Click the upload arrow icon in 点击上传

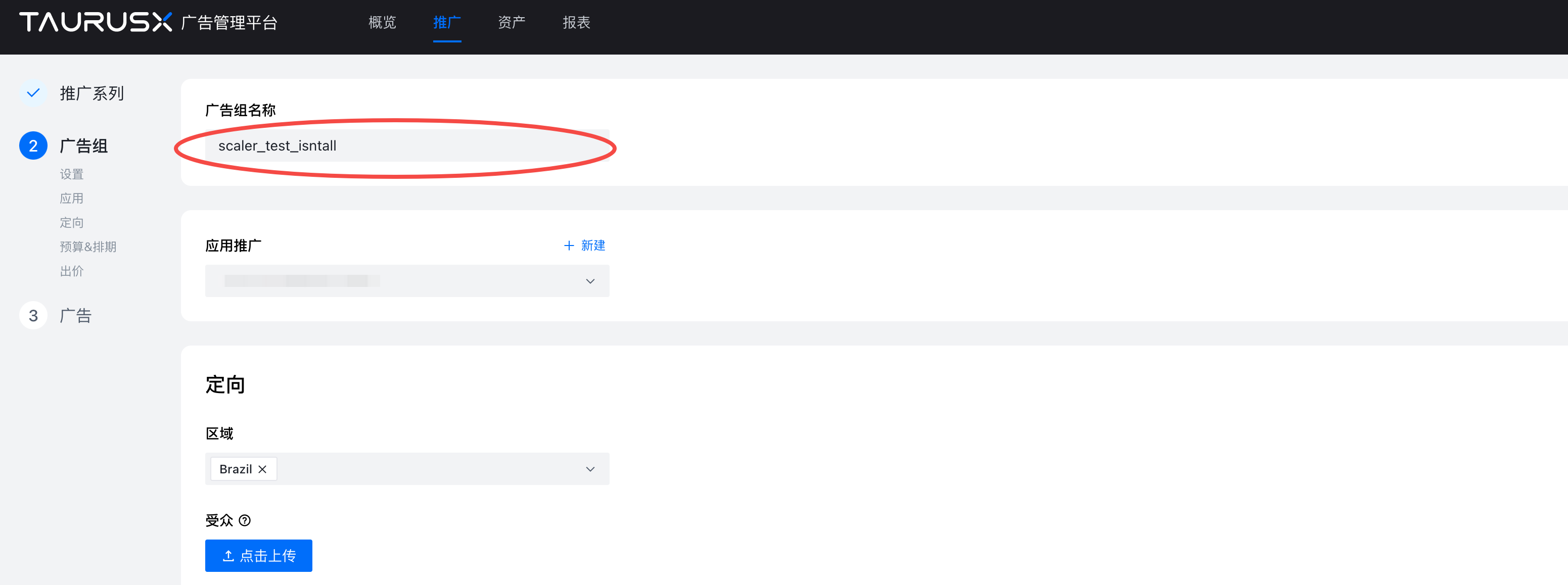coord(228,556)
